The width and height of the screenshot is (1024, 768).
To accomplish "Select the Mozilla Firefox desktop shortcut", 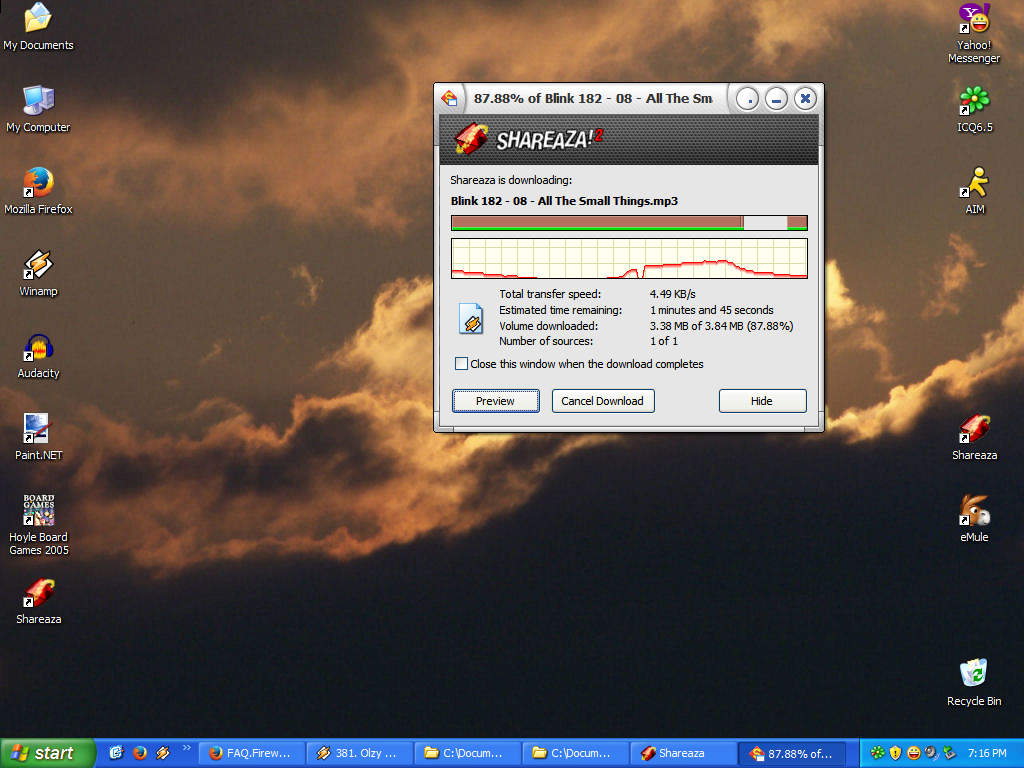I will pyautogui.click(x=38, y=191).
